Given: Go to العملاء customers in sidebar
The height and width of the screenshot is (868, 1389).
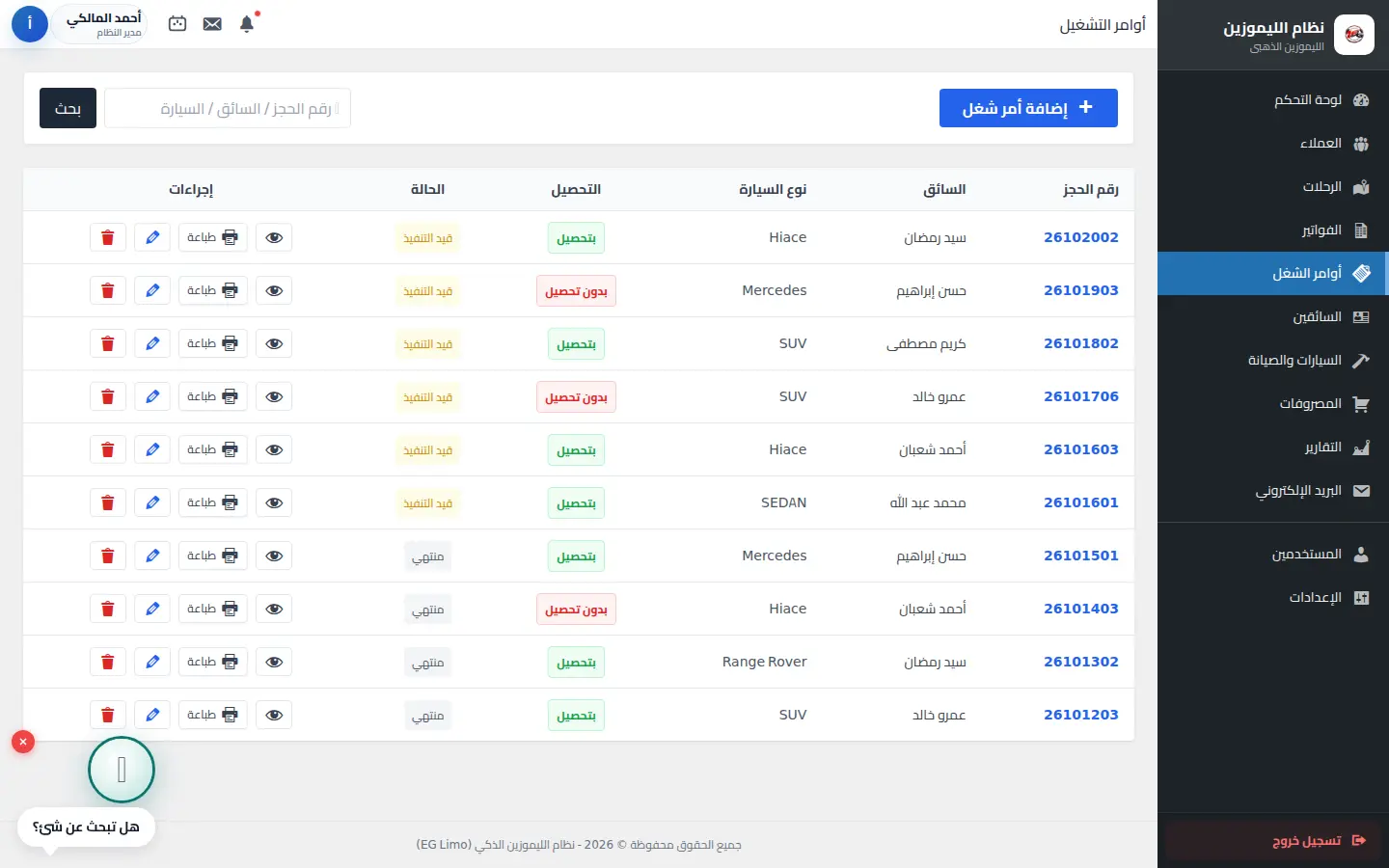Looking at the screenshot, I should click(1273, 143).
